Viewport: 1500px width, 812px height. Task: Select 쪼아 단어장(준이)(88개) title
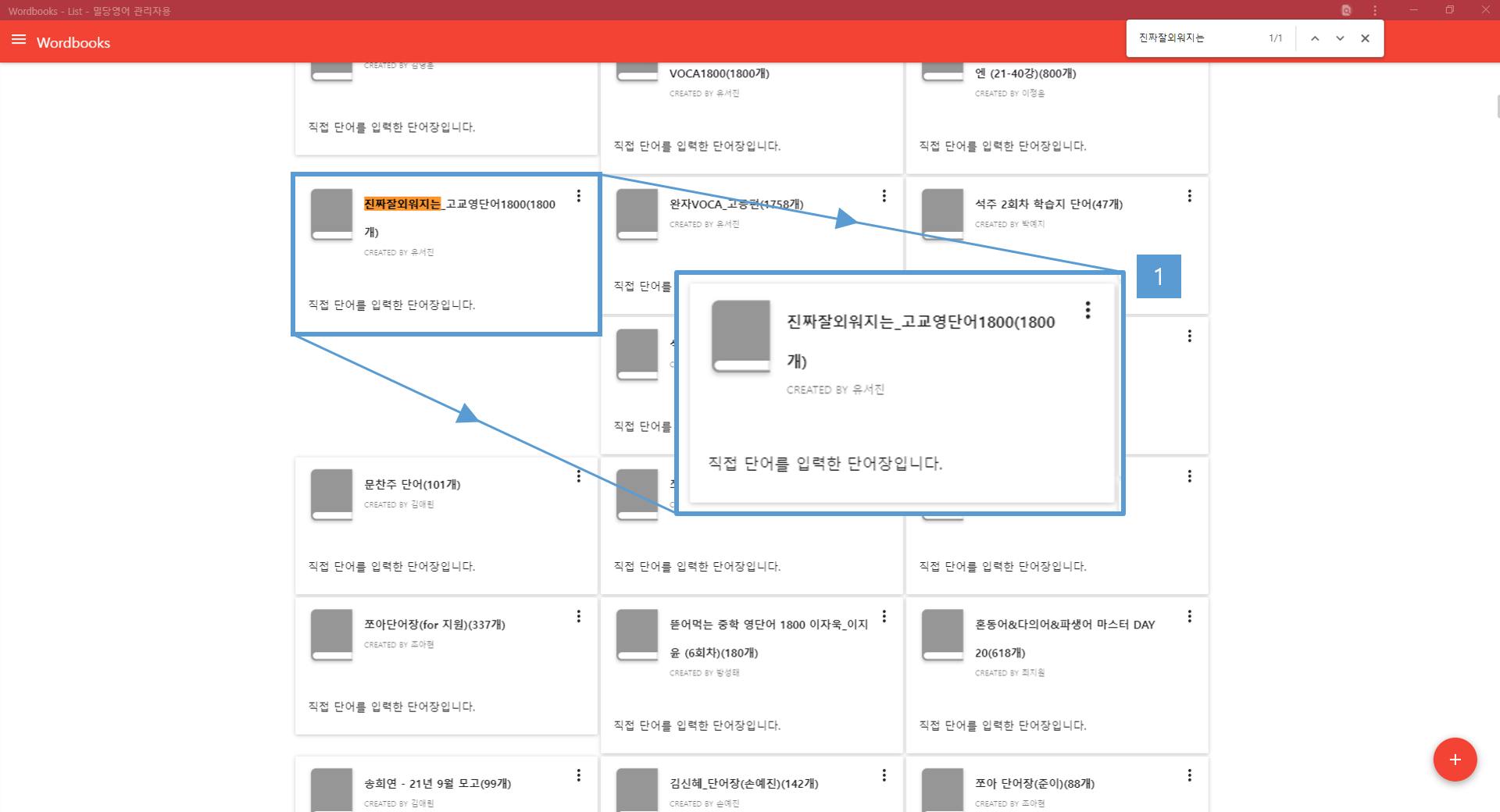point(1034,783)
